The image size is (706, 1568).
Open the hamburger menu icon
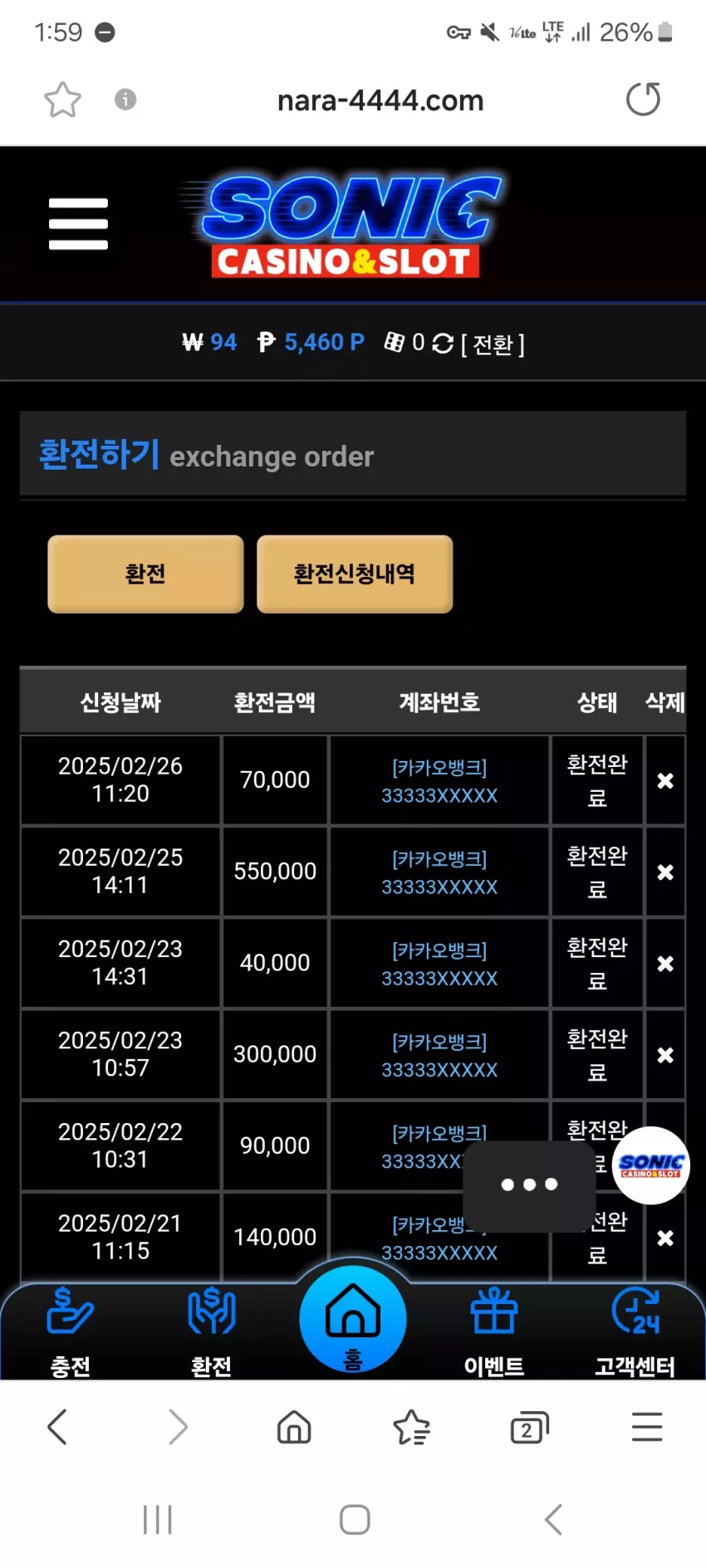(x=78, y=223)
